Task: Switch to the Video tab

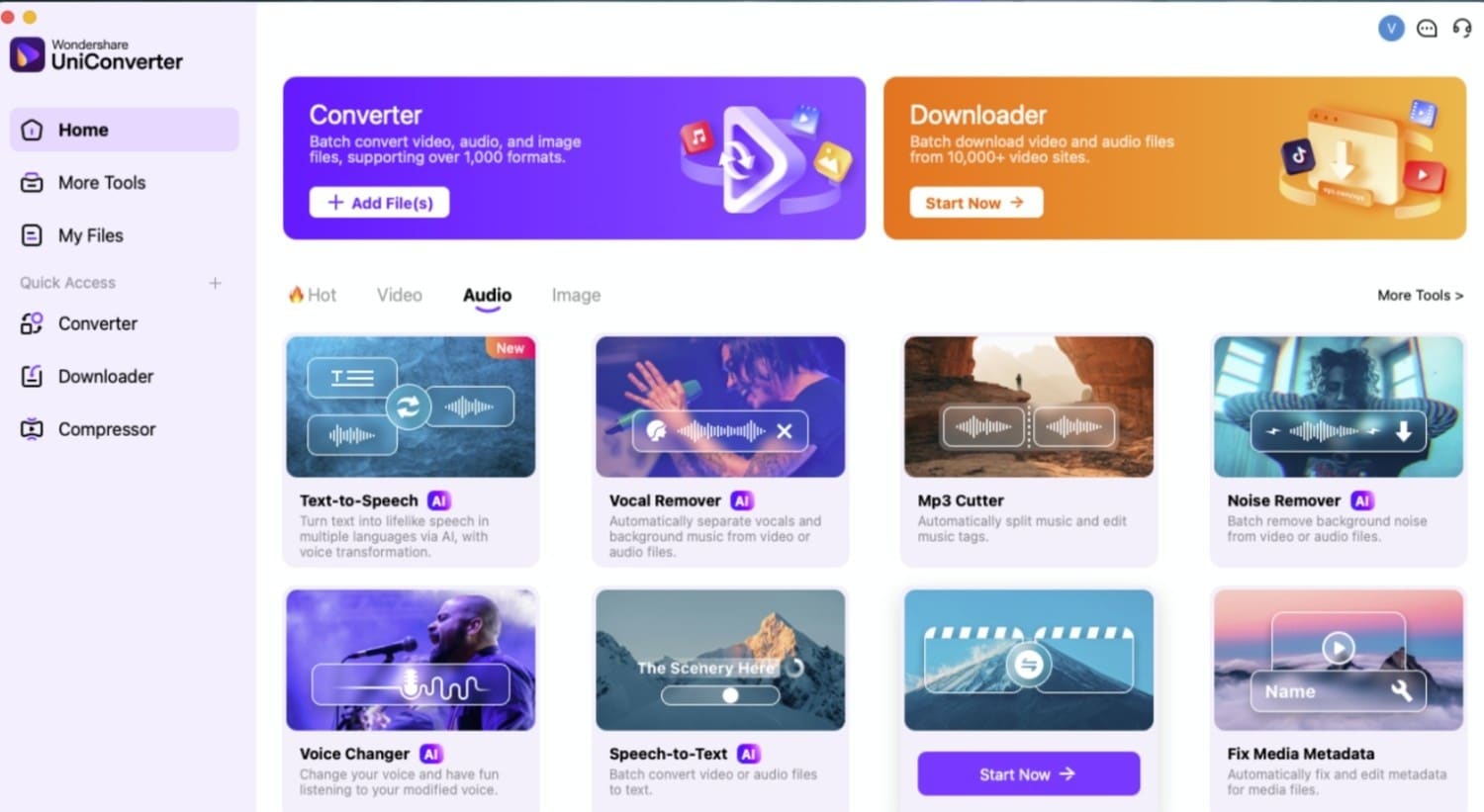Action: pos(400,295)
